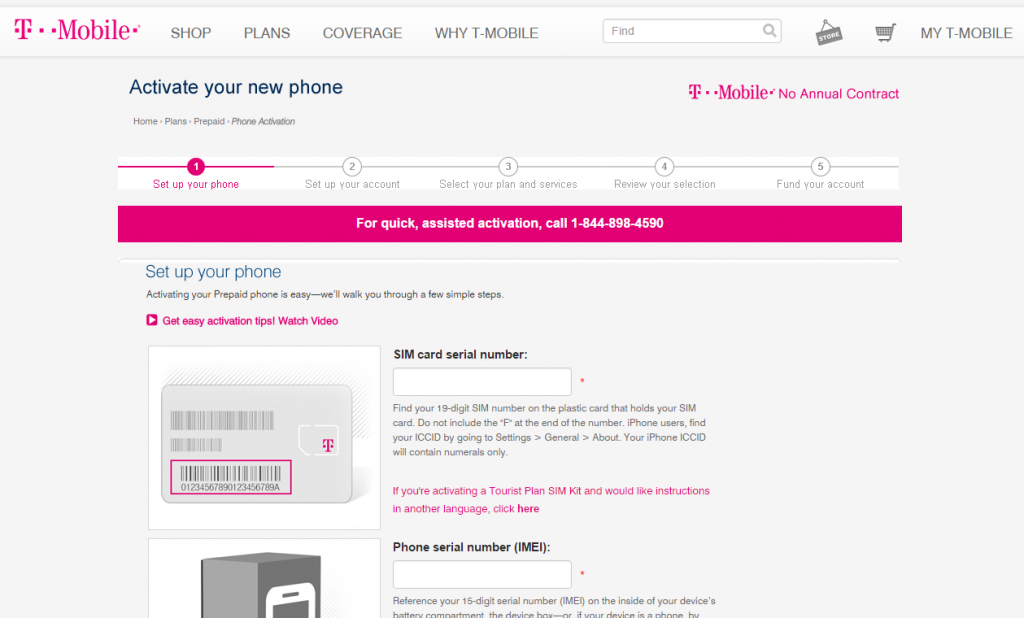The image size is (1024, 618).
Task: Click the shopping cart icon
Action: [x=884, y=31]
